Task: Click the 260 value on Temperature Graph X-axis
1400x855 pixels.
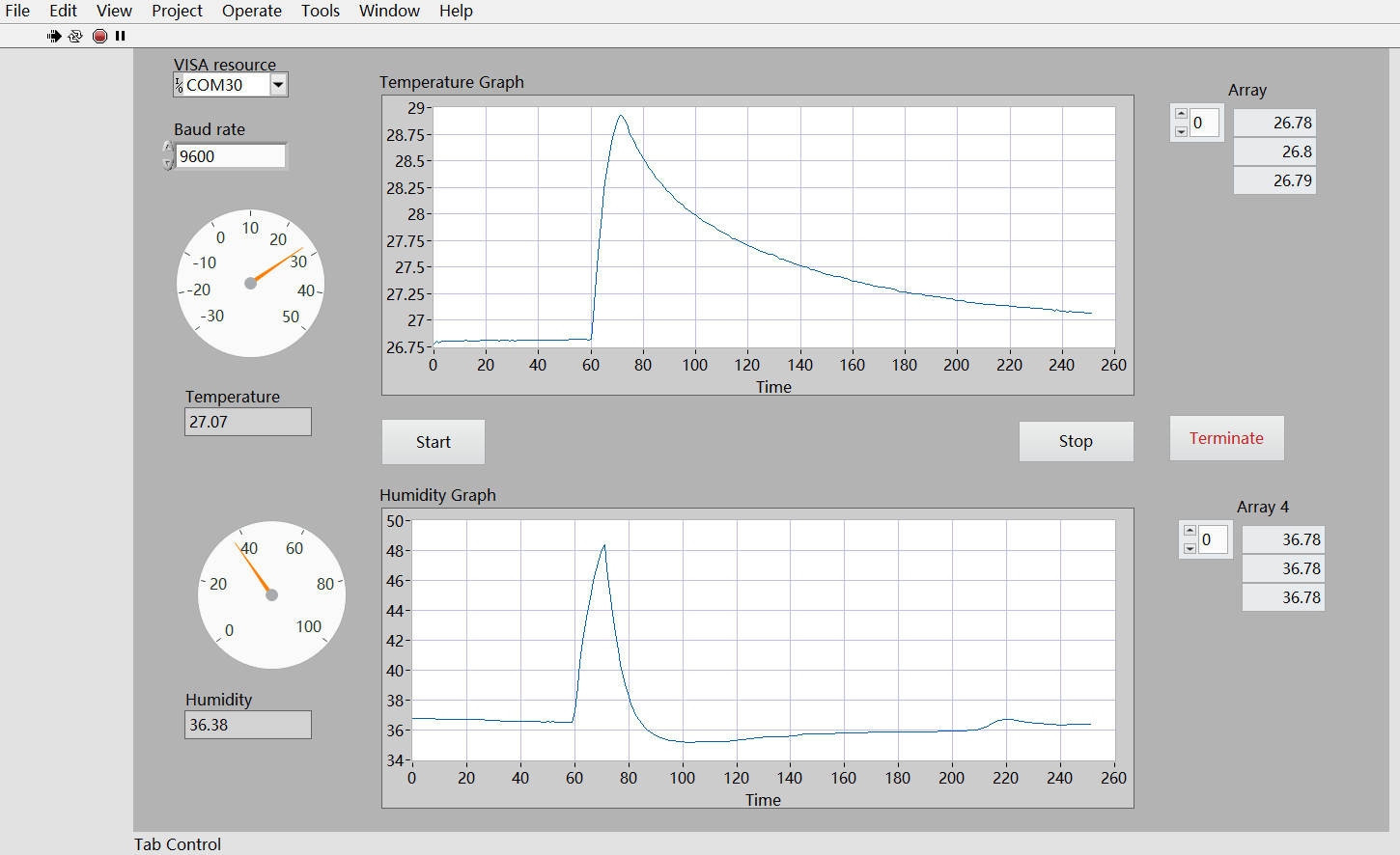Action: point(1113,365)
